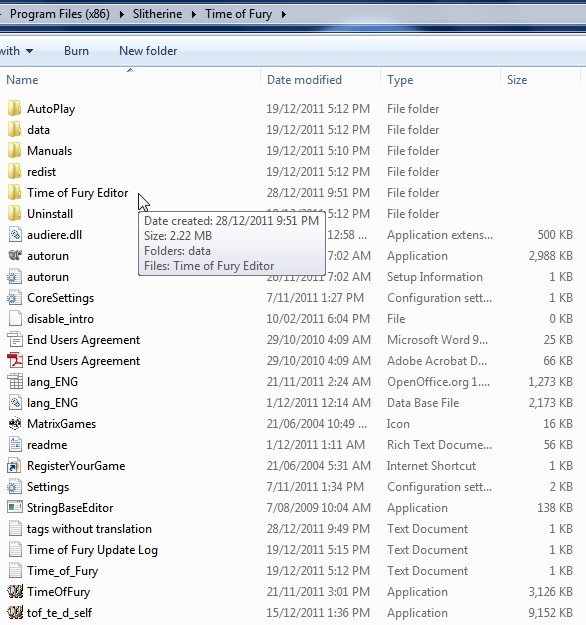The image size is (586, 625).
Task: Select the CoreSettings file name
Action: coord(61,298)
